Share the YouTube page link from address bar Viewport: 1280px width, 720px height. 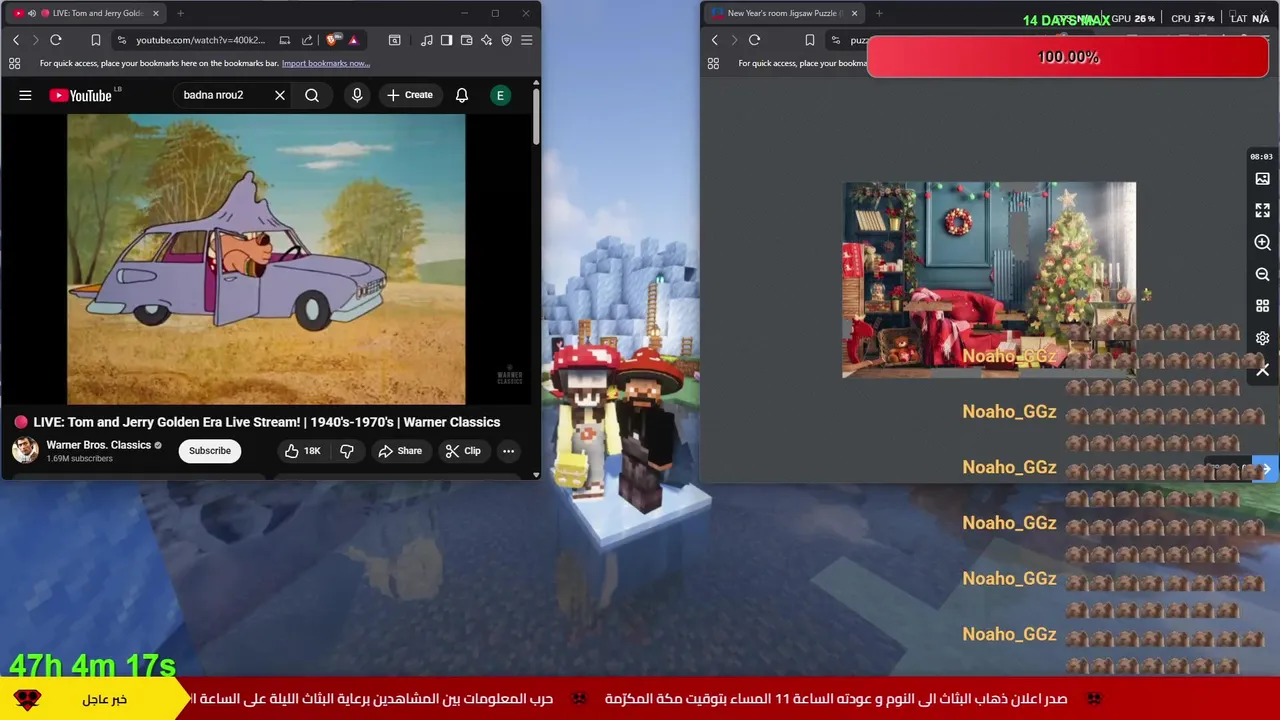[x=307, y=40]
